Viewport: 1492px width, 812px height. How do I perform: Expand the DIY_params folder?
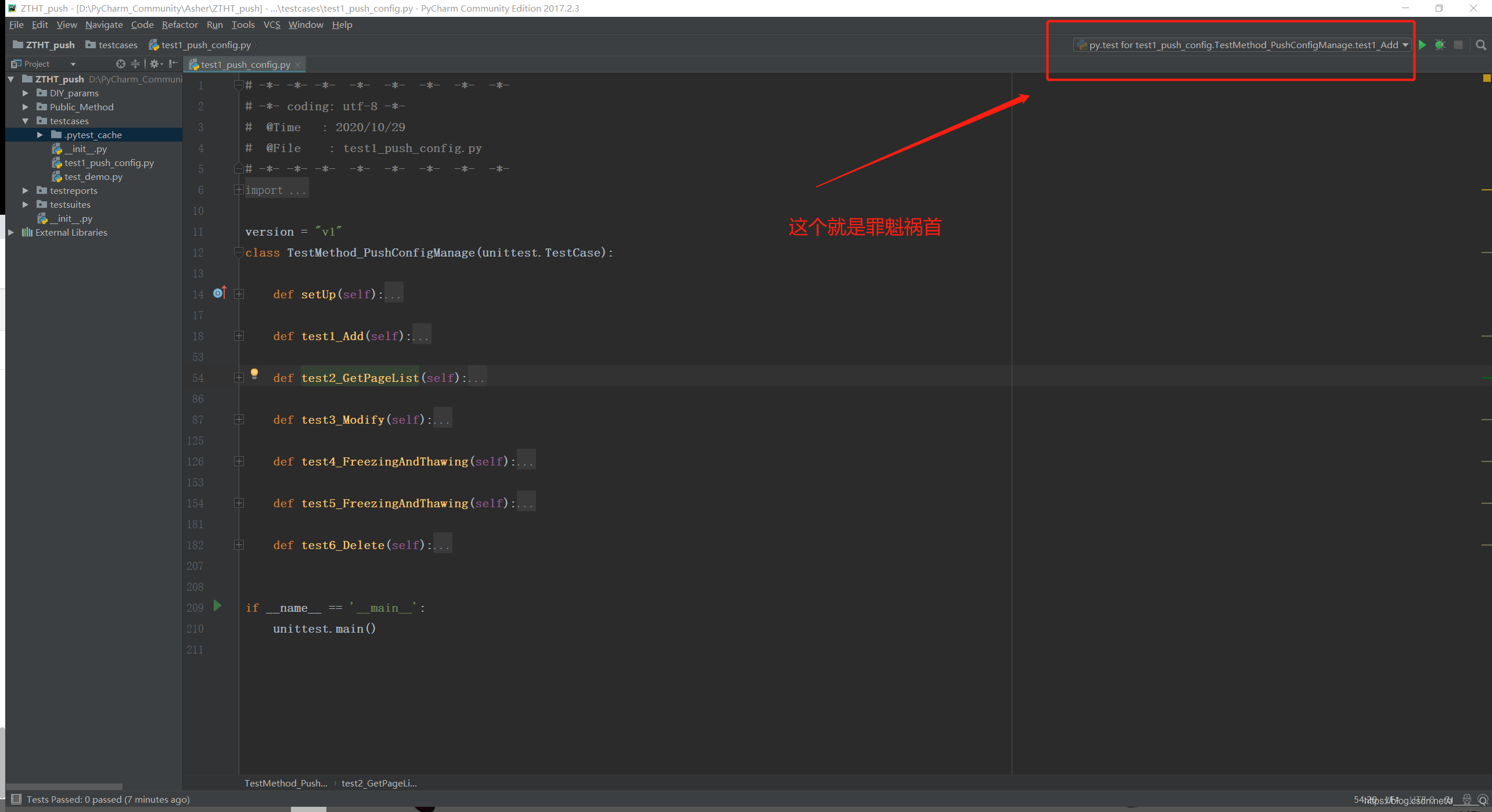click(25, 93)
